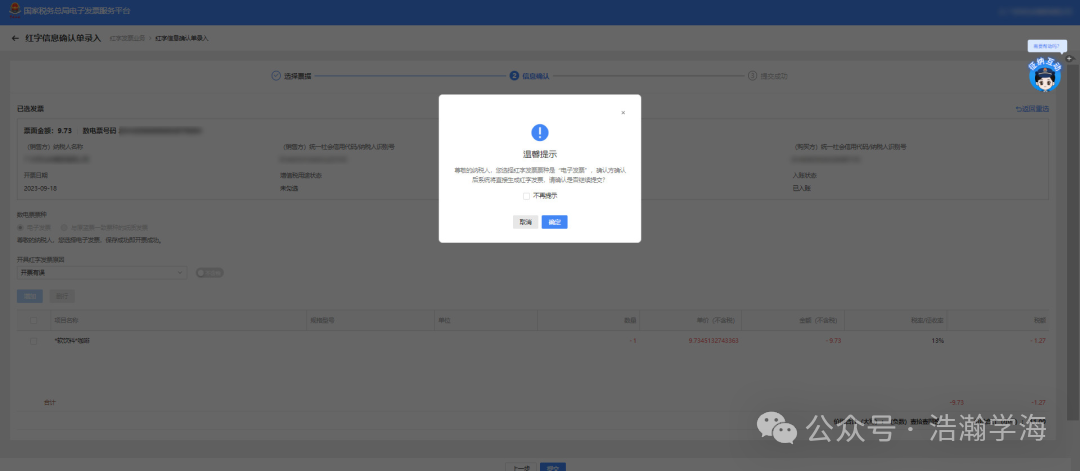Click the step 3 提交成功 circle
Viewport: 1080px width, 471px height.
[x=752, y=75]
